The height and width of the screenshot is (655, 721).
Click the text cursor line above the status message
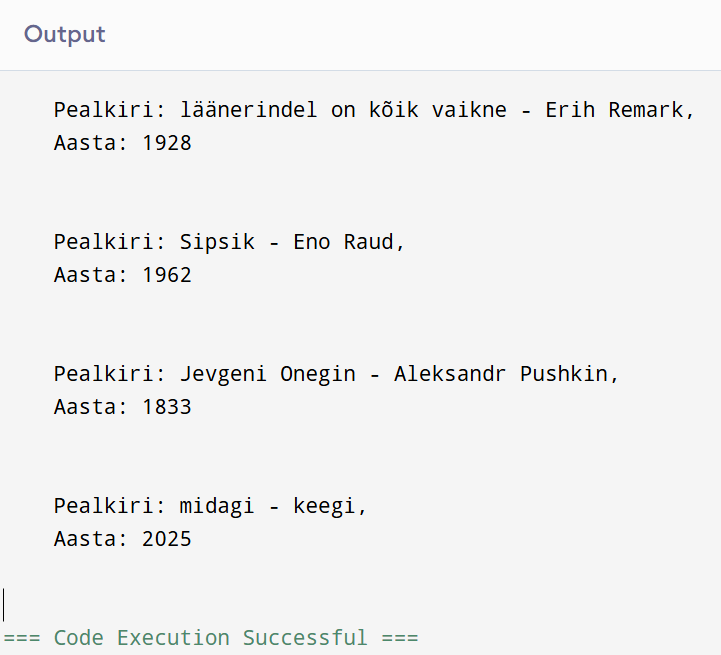pos(4,604)
